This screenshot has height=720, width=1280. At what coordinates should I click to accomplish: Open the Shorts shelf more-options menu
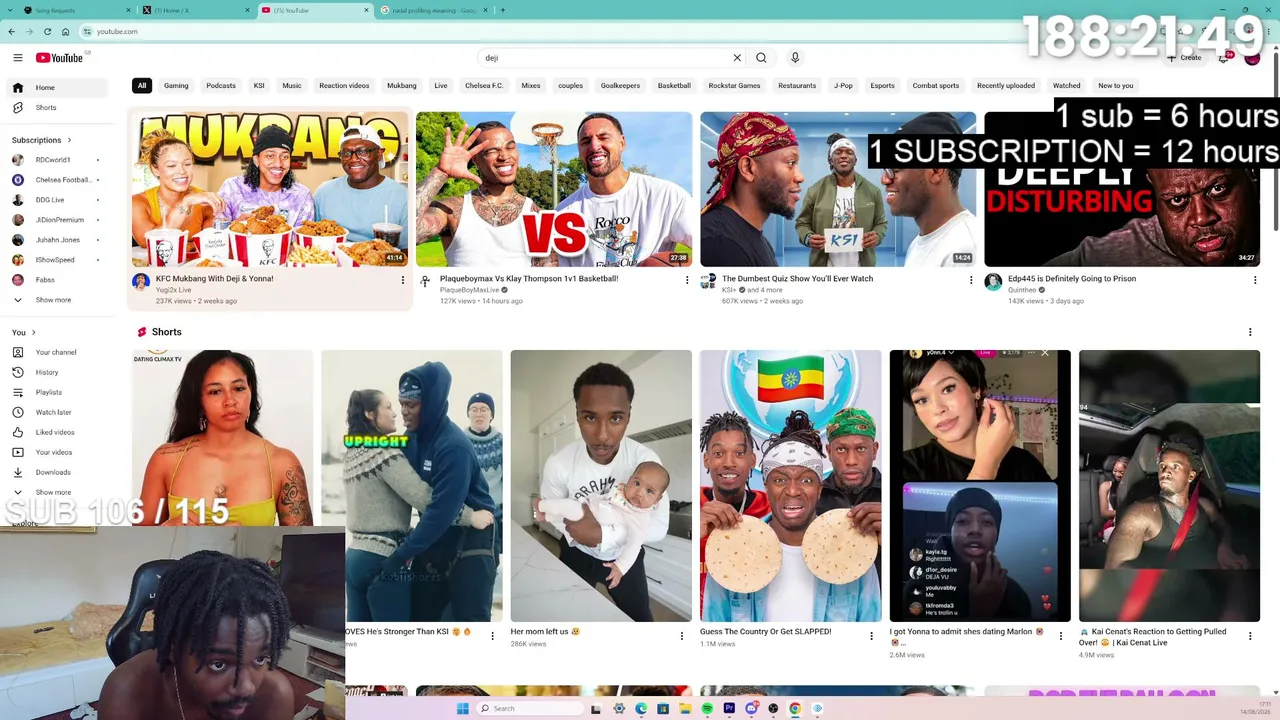tap(1250, 332)
